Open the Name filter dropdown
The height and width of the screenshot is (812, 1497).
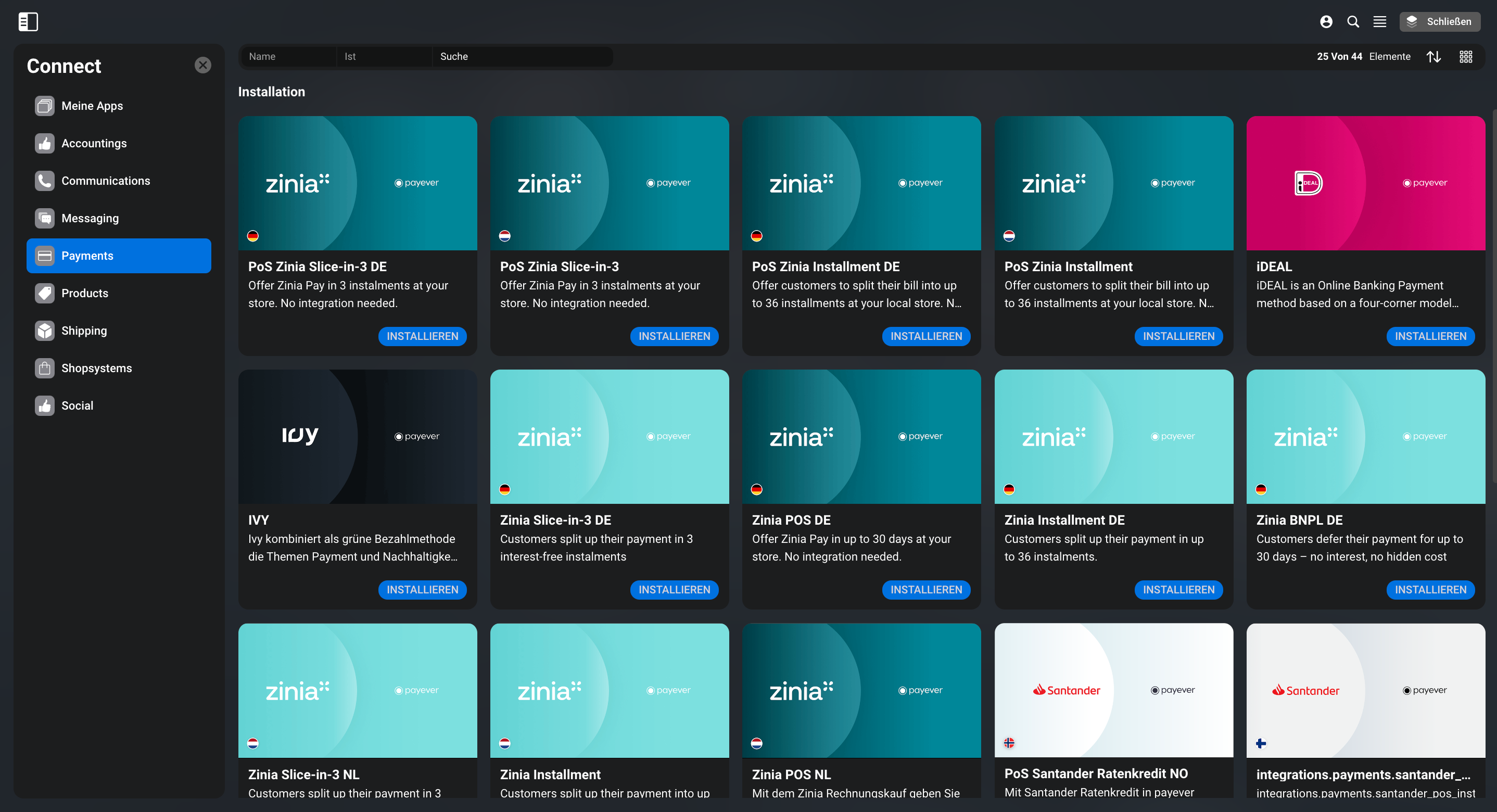point(289,56)
